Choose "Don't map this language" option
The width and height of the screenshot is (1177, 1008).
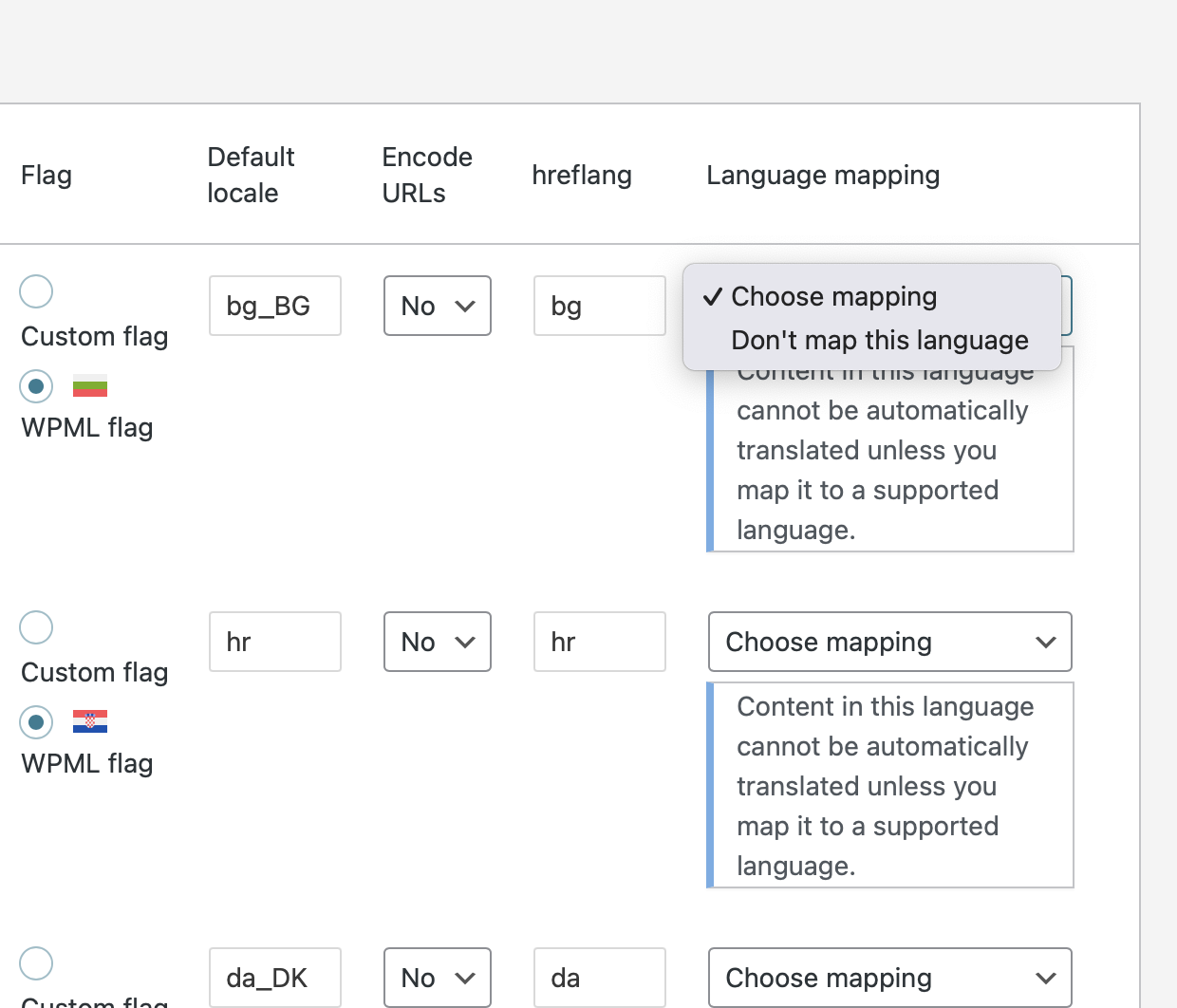click(879, 341)
